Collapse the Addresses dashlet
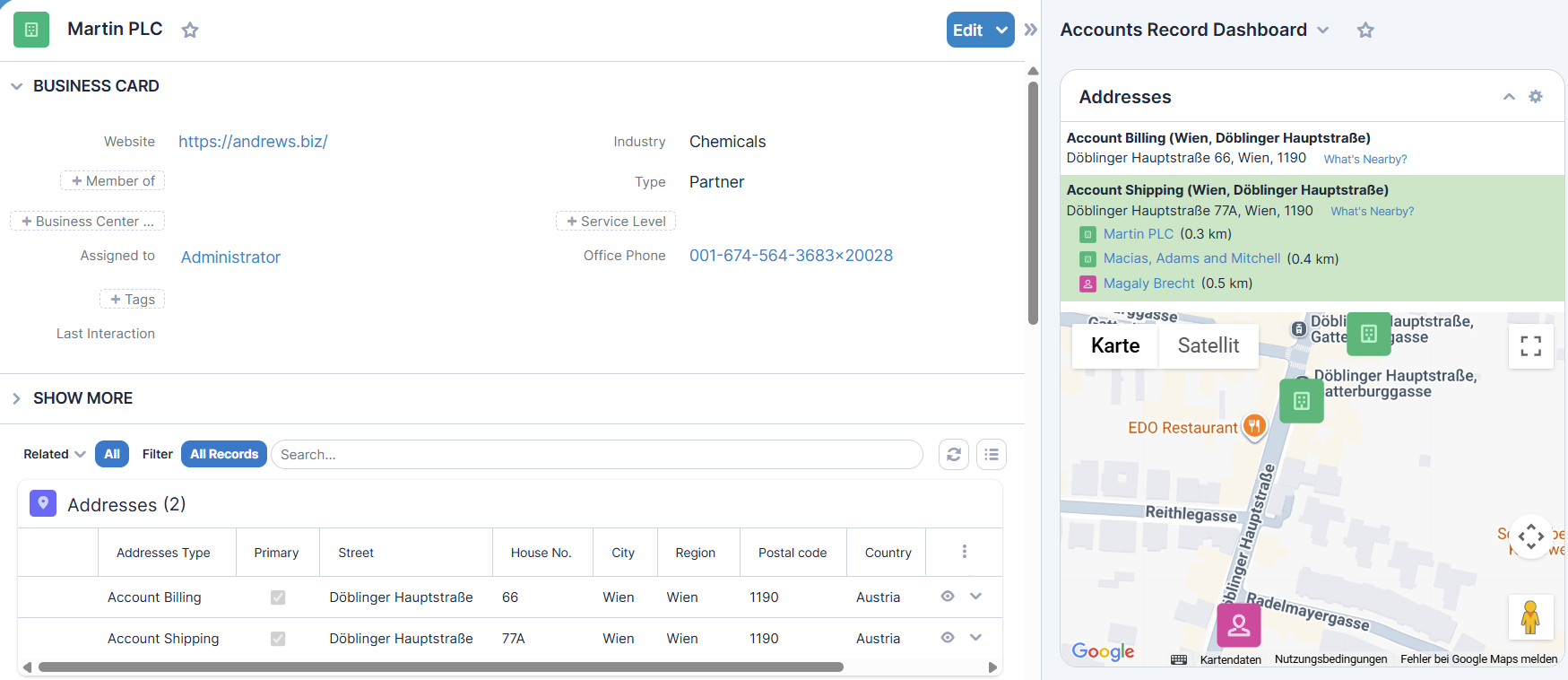 (1509, 96)
